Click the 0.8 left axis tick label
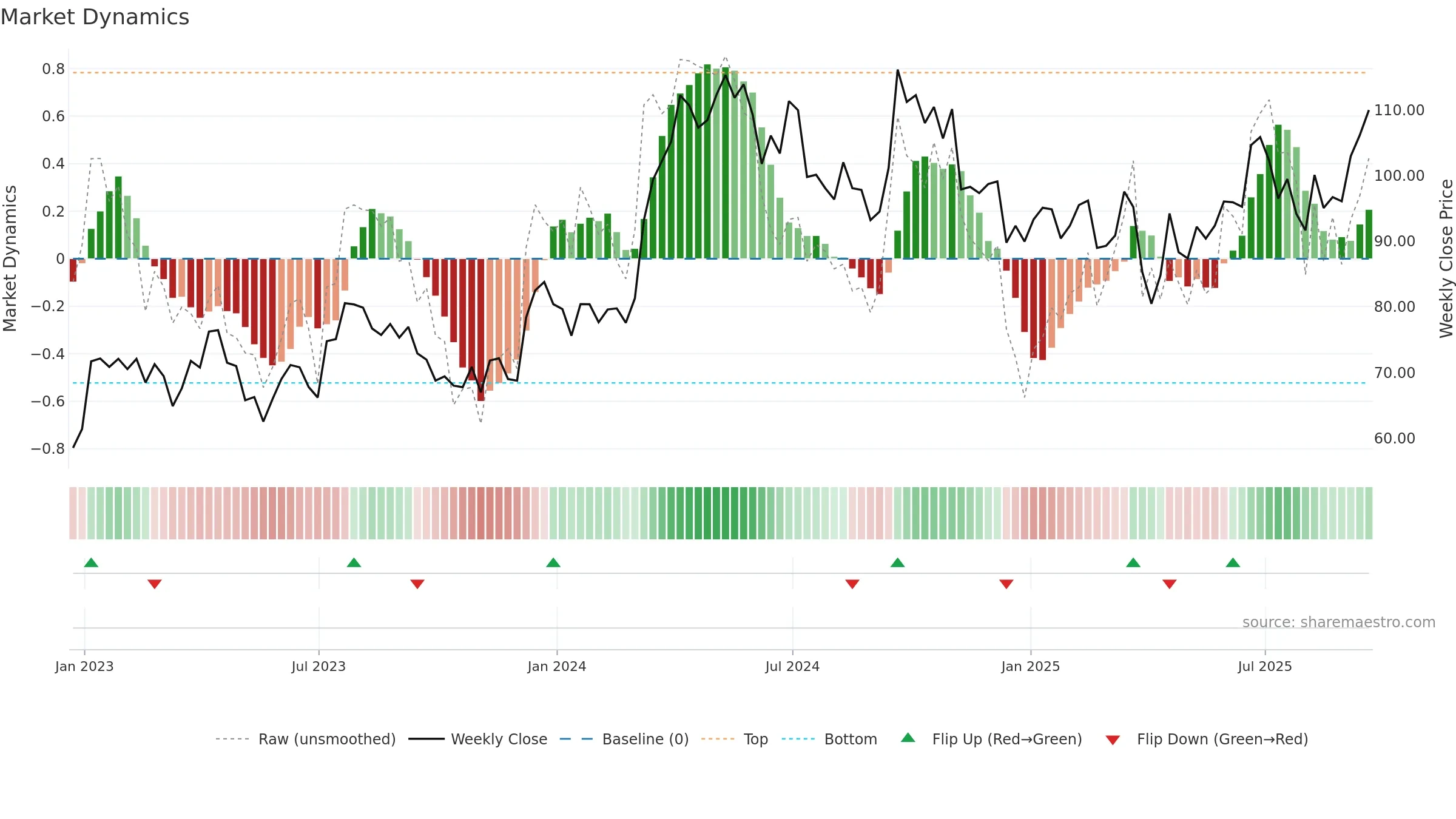The image size is (1456, 819). (x=53, y=69)
